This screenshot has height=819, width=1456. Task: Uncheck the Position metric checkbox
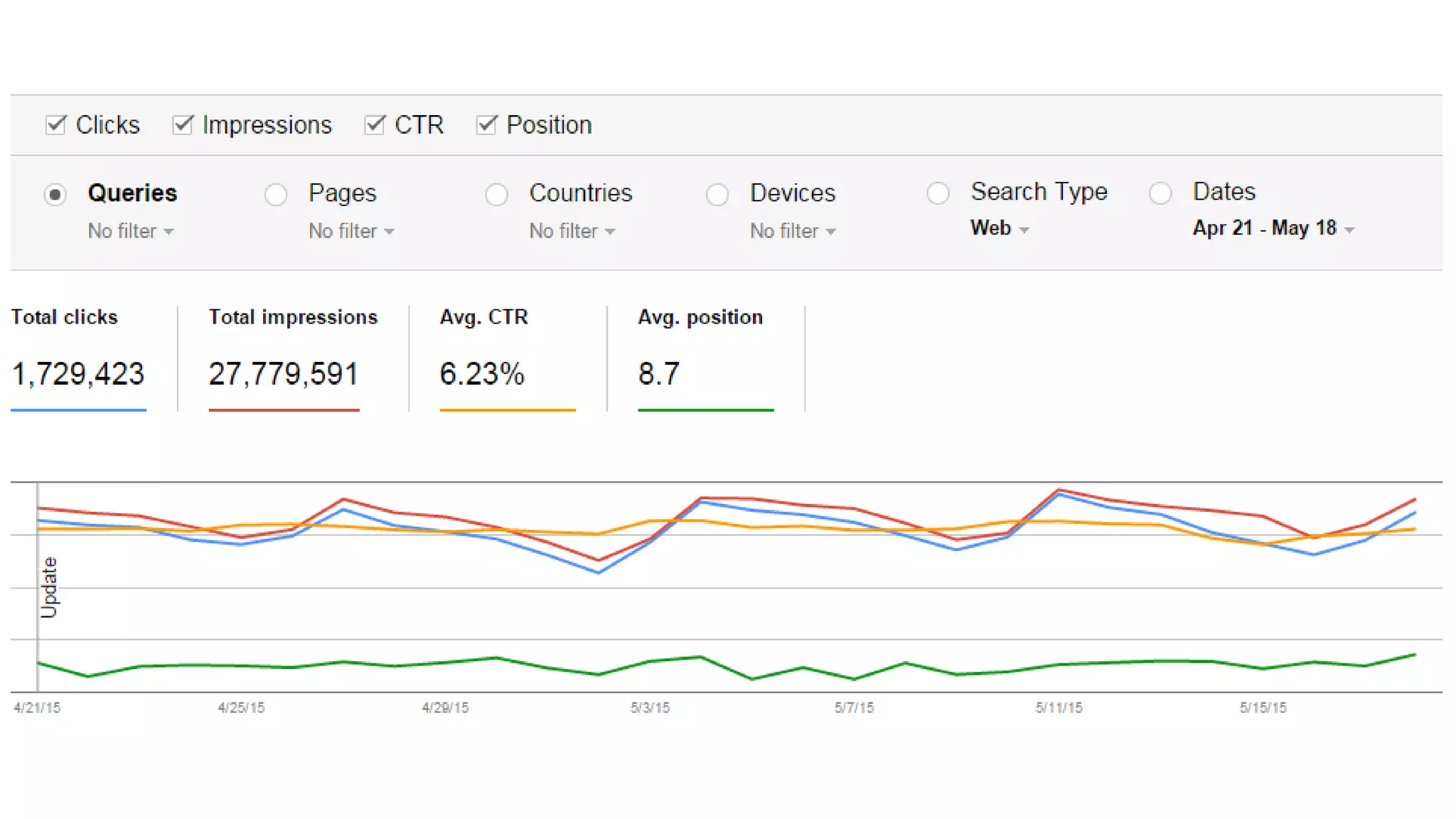[486, 125]
